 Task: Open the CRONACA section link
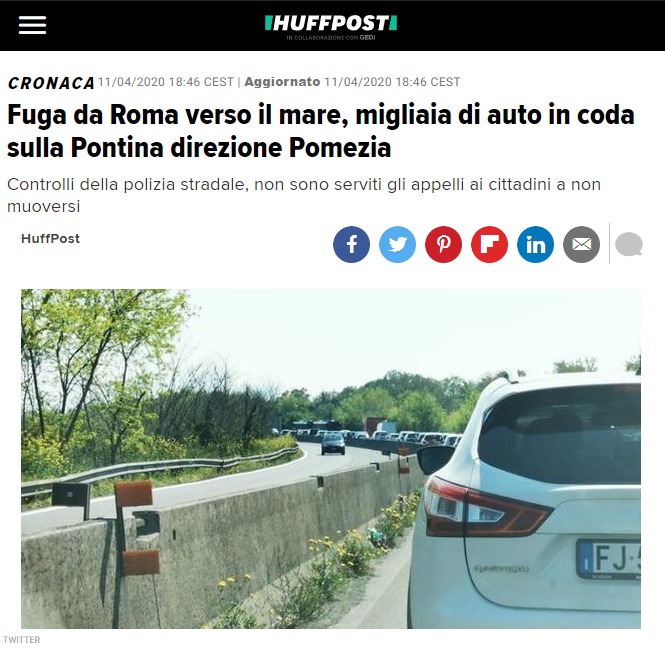(x=51, y=83)
